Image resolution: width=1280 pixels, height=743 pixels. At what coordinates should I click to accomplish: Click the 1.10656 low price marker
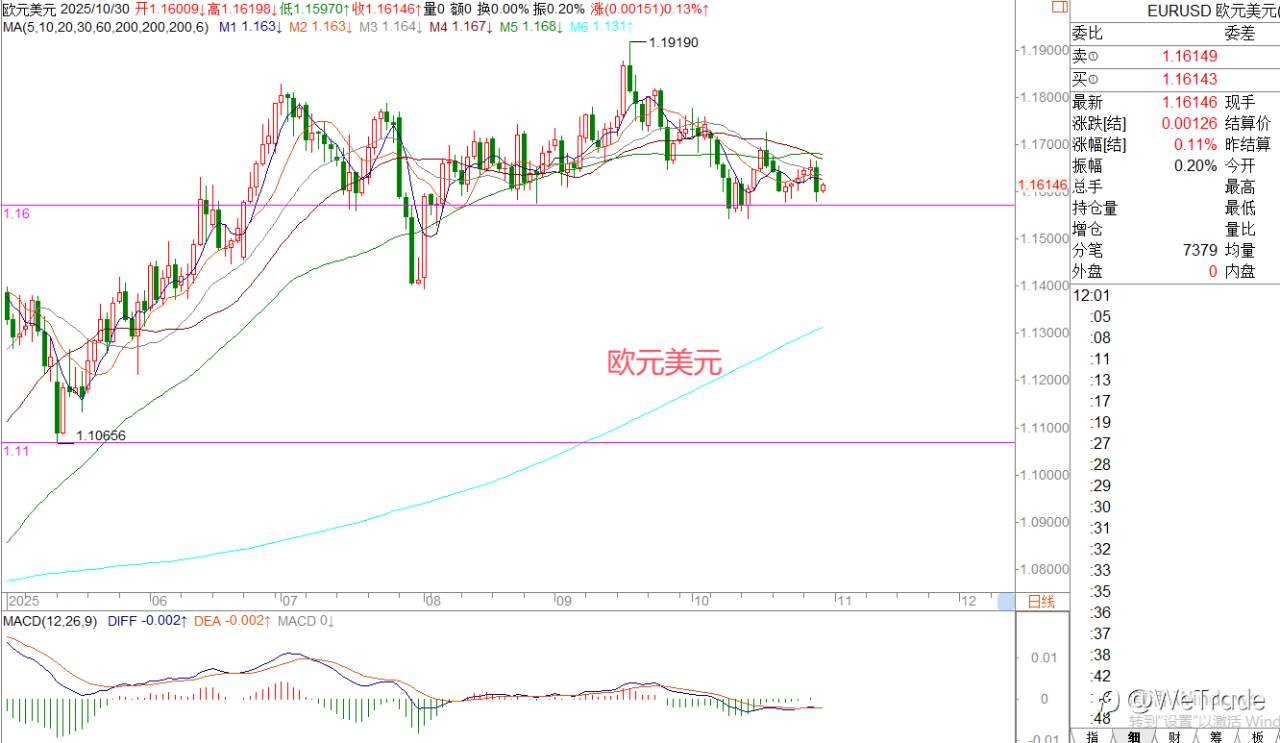pos(101,436)
